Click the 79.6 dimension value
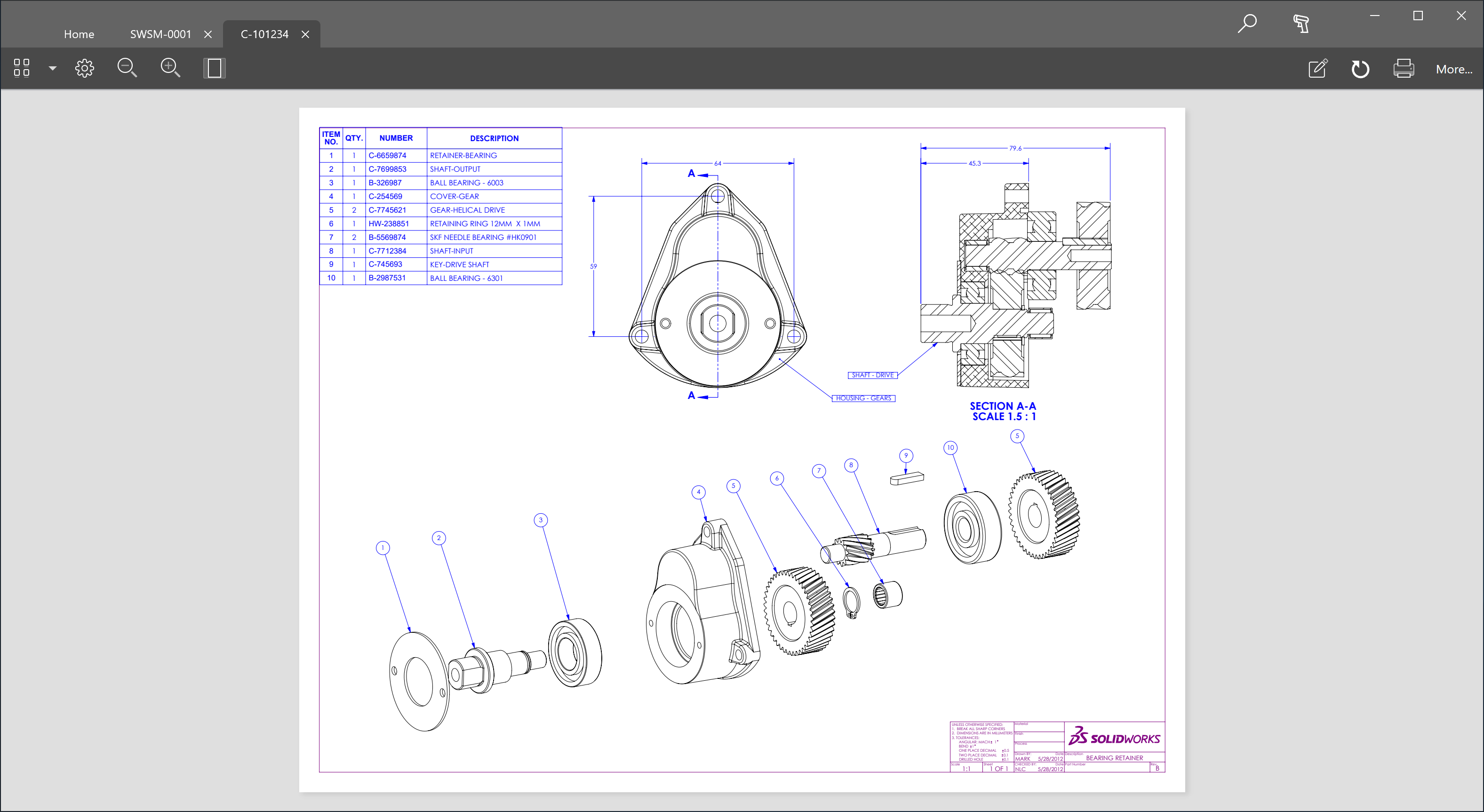 (x=1015, y=149)
